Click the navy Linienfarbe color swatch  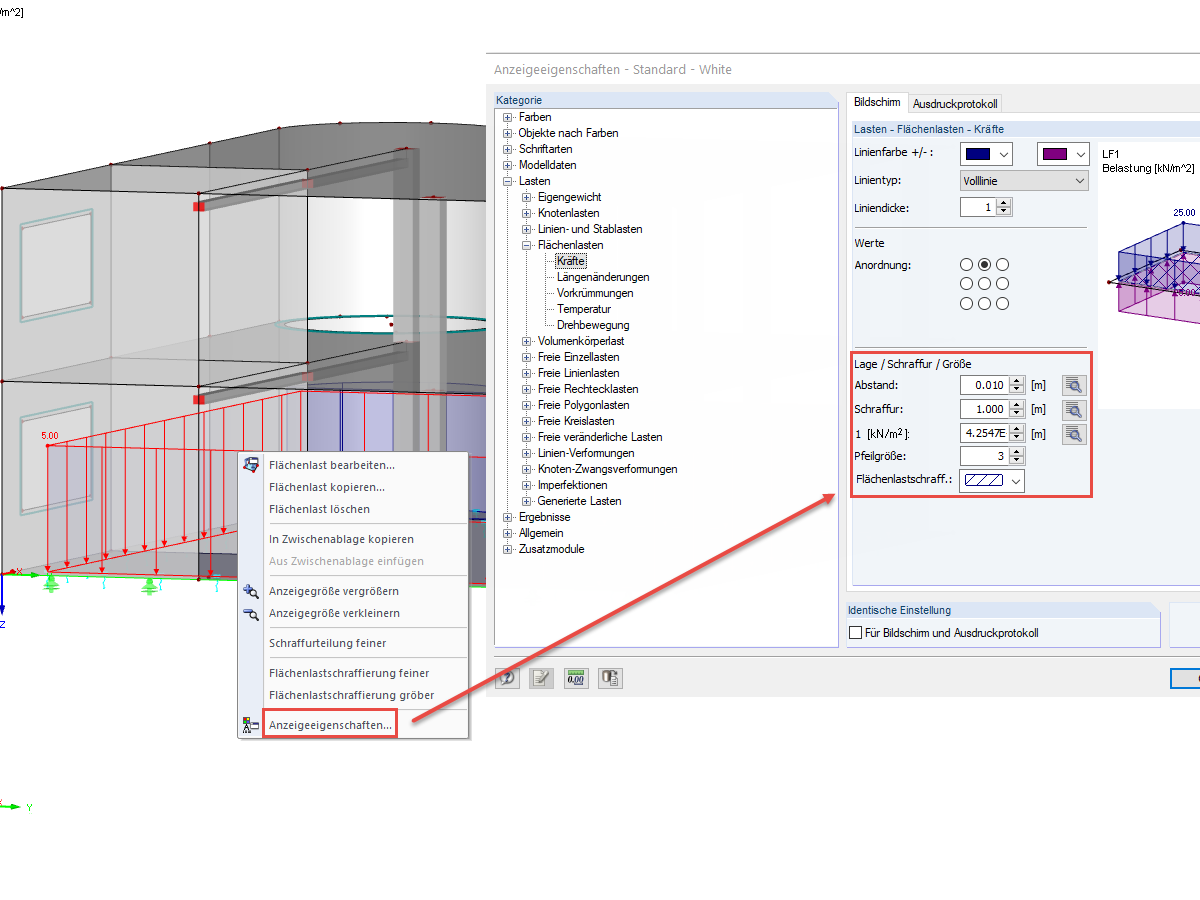tap(978, 154)
